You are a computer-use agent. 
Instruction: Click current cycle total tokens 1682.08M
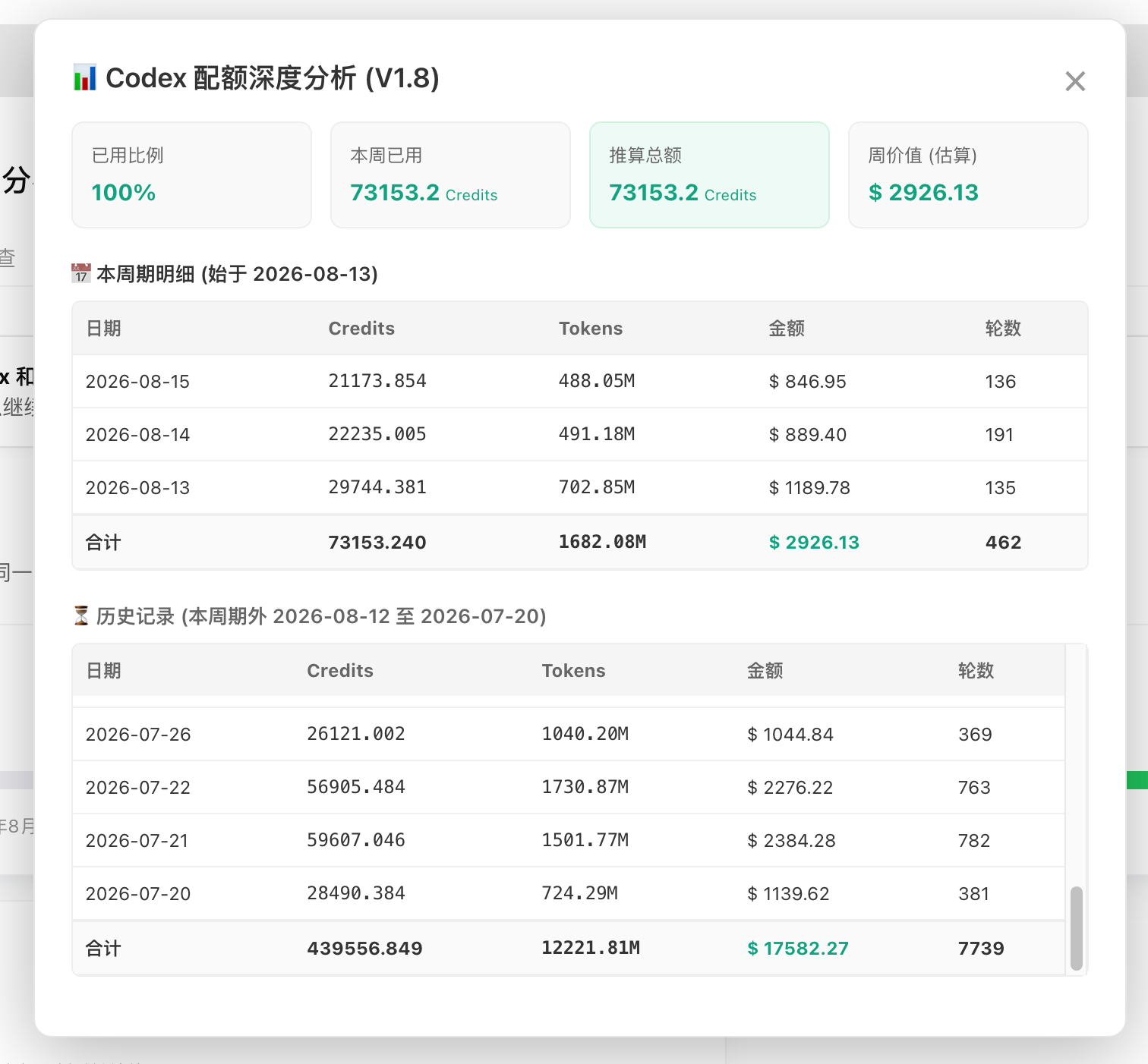pyautogui.click(x=602, y=542)
